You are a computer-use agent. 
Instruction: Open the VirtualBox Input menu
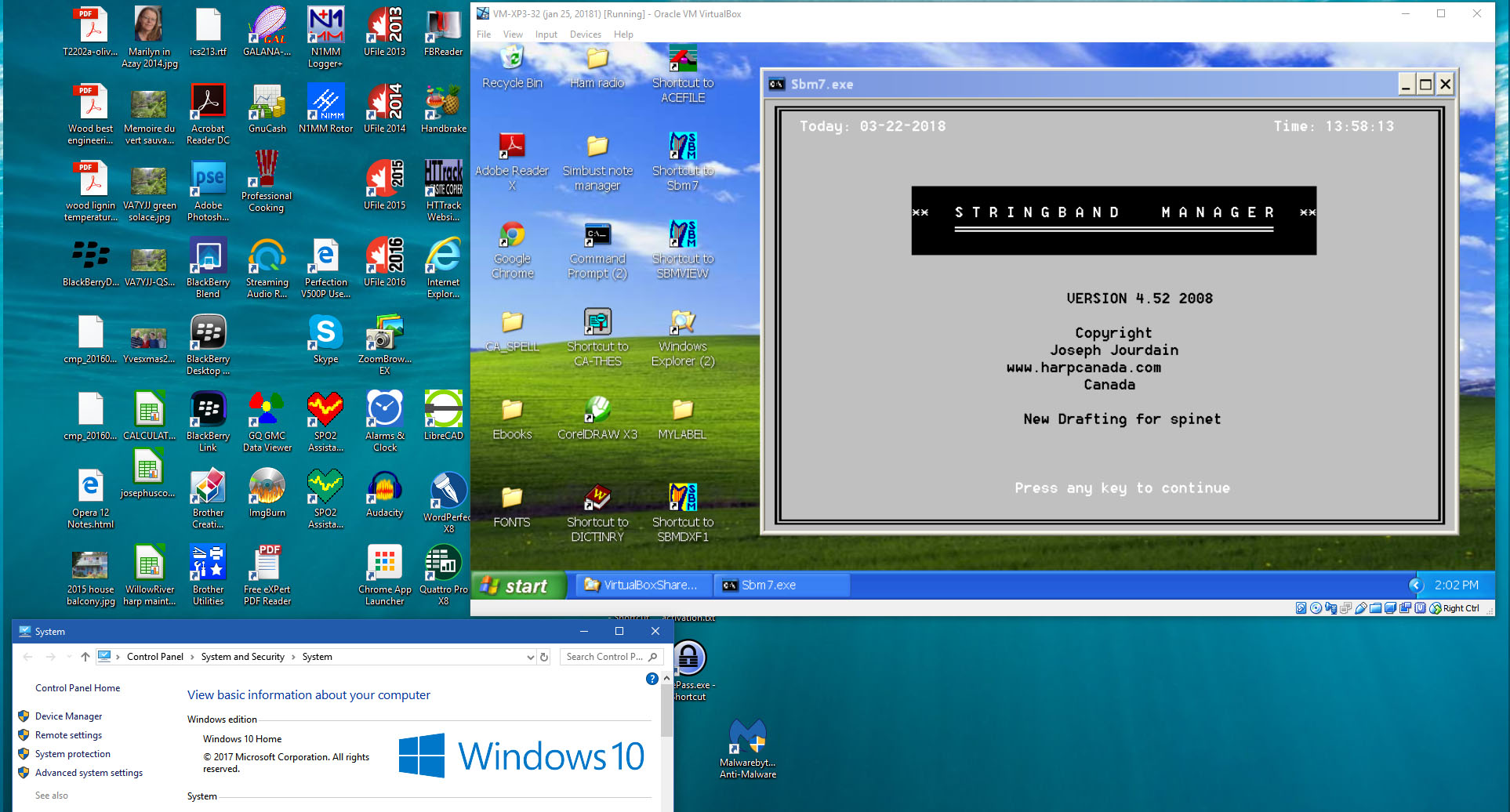(546, 34)
